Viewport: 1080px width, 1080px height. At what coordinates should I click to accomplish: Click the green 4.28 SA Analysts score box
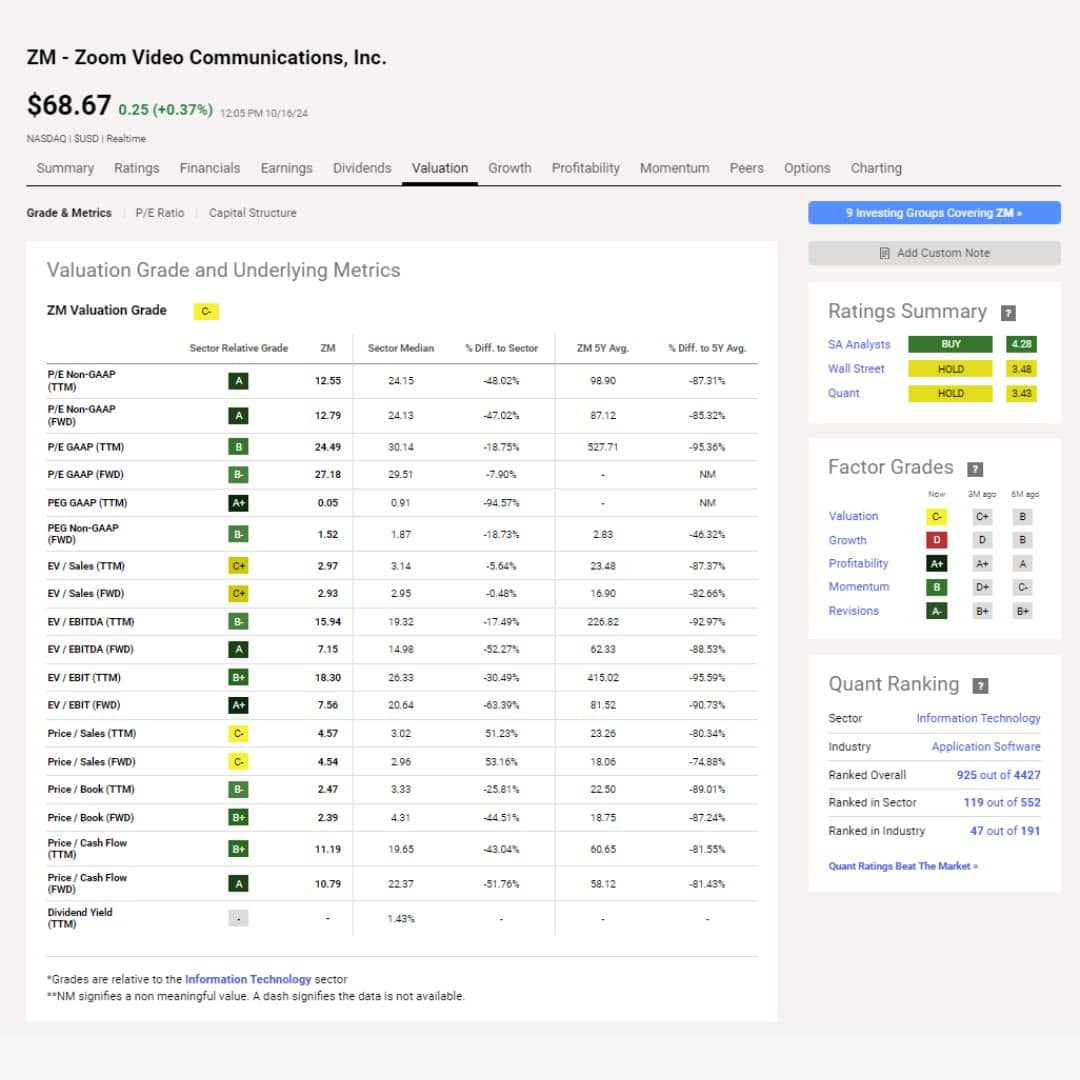pyautogui.click(x=1021, y=344)
